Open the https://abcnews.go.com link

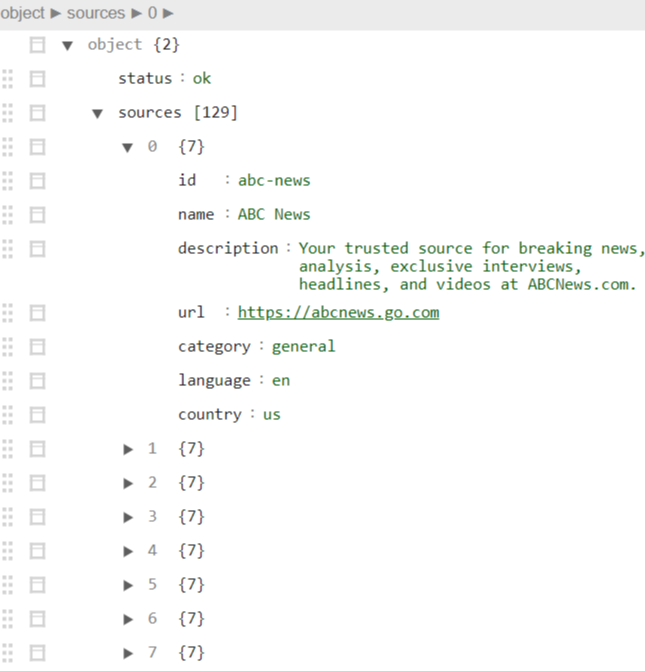pos(339,313)
